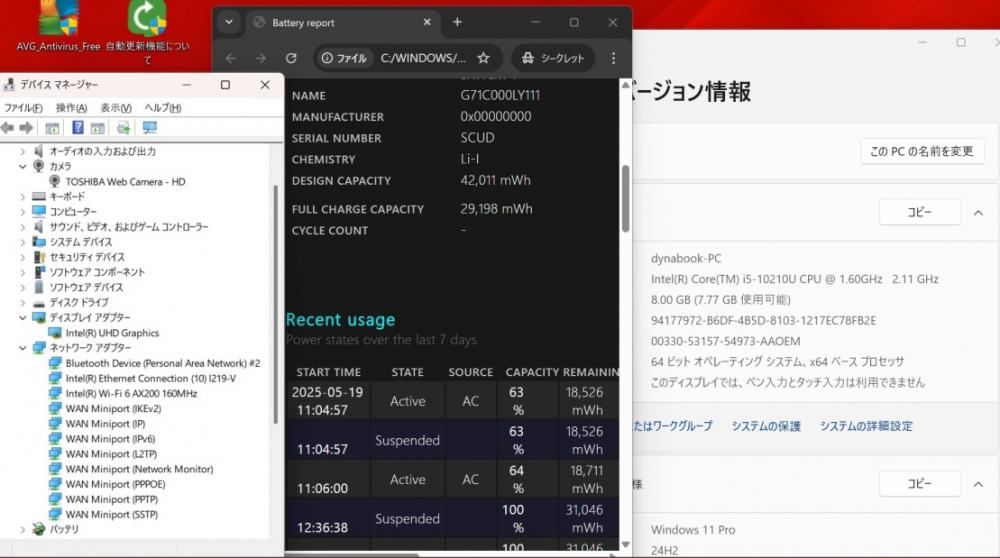This screenshot has width=1000, height=558.
Task: Click この PC の名前を変更 button
Action: [922, 152]
